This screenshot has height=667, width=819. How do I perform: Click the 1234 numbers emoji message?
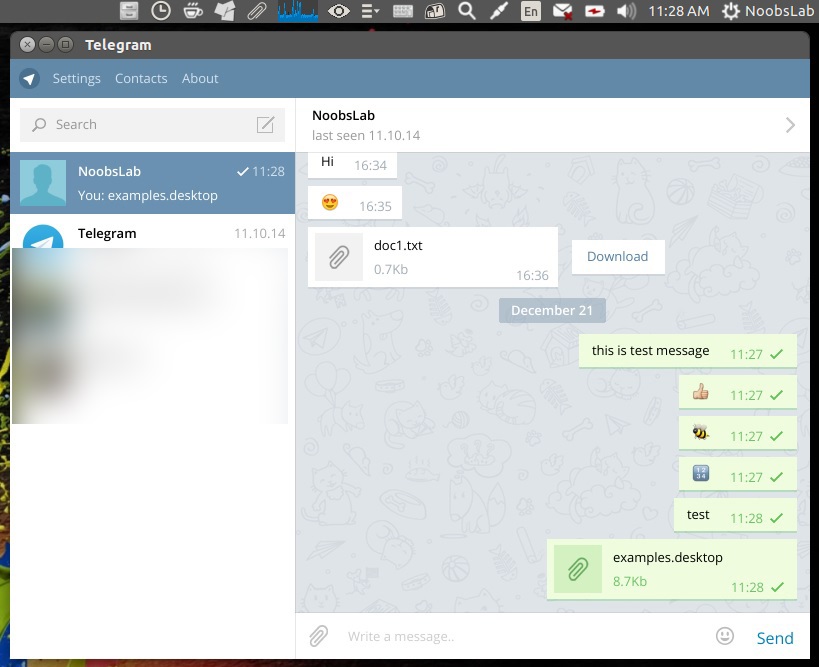pyautogui.click(x=738, y=474)
